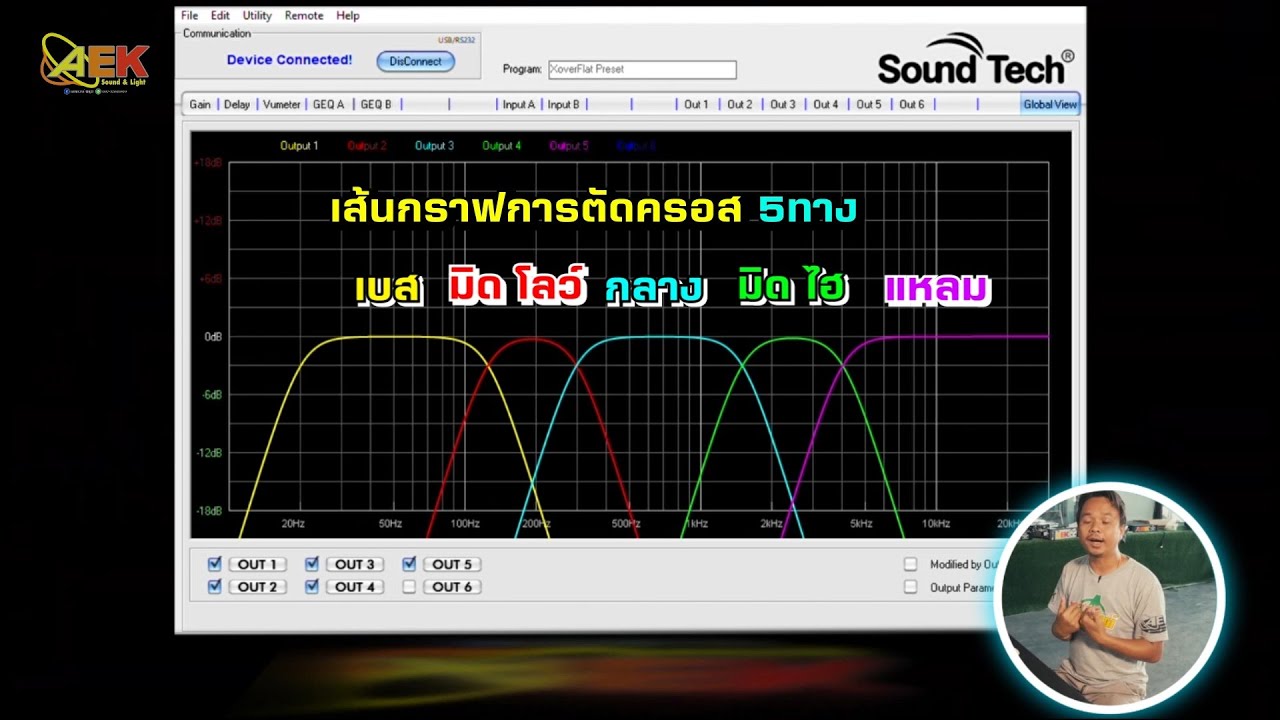Screen dimensions: 1280x720
Task: Select the Out 4 tab
Action: coord(826,104)
